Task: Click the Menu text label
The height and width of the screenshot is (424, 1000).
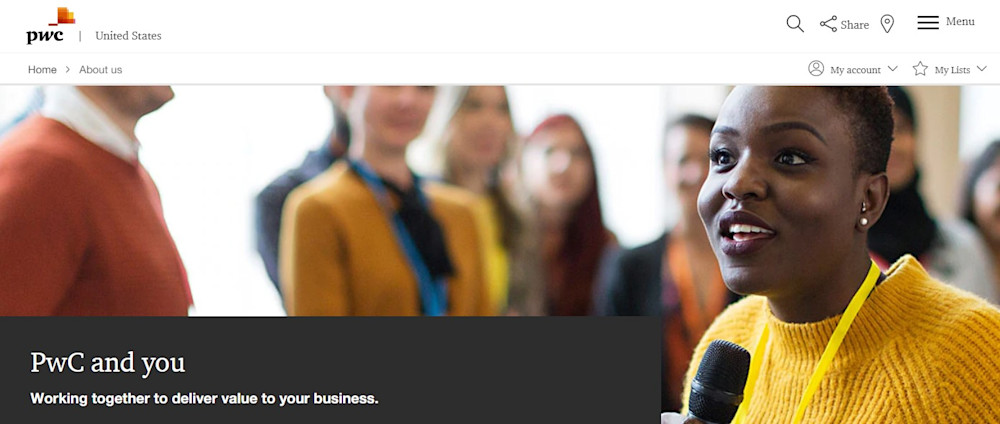Action: point(960,22)
